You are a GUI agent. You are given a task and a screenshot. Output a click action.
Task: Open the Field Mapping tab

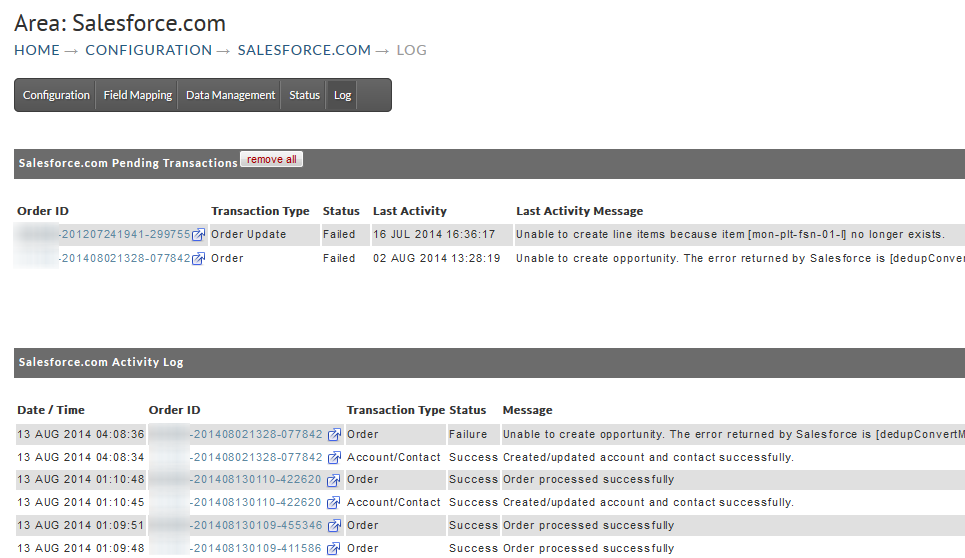(x=137, y=95)
